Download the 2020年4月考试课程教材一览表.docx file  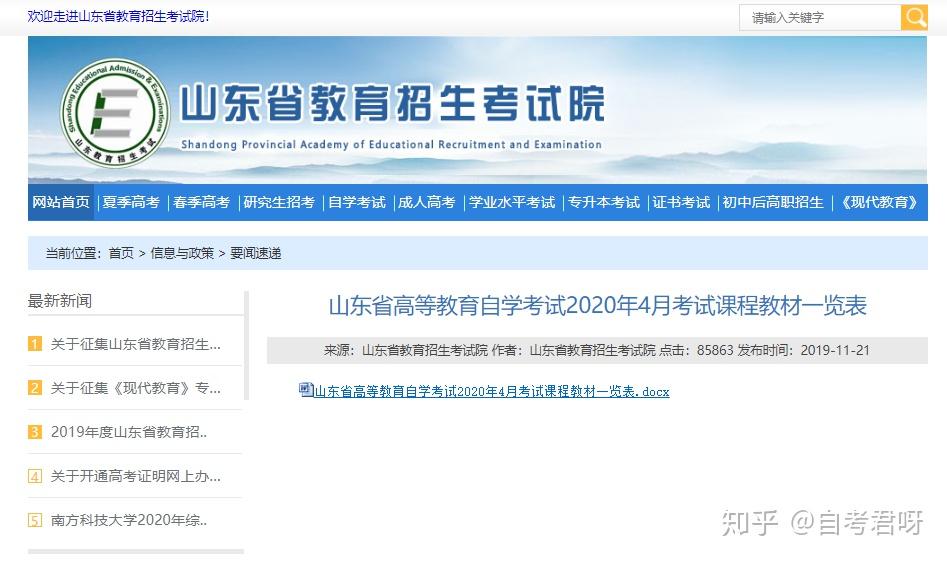tap(492, 391)
